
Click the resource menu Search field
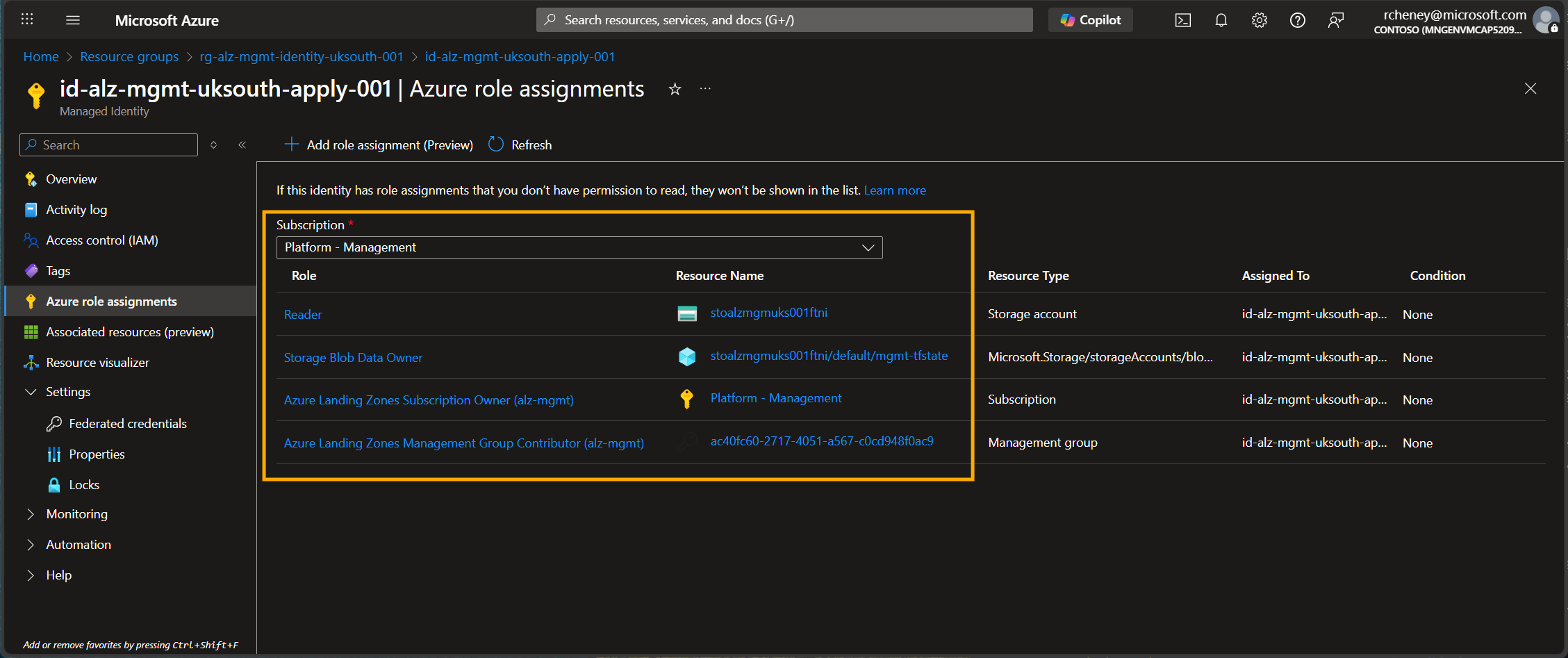click(x=108, y=145)
